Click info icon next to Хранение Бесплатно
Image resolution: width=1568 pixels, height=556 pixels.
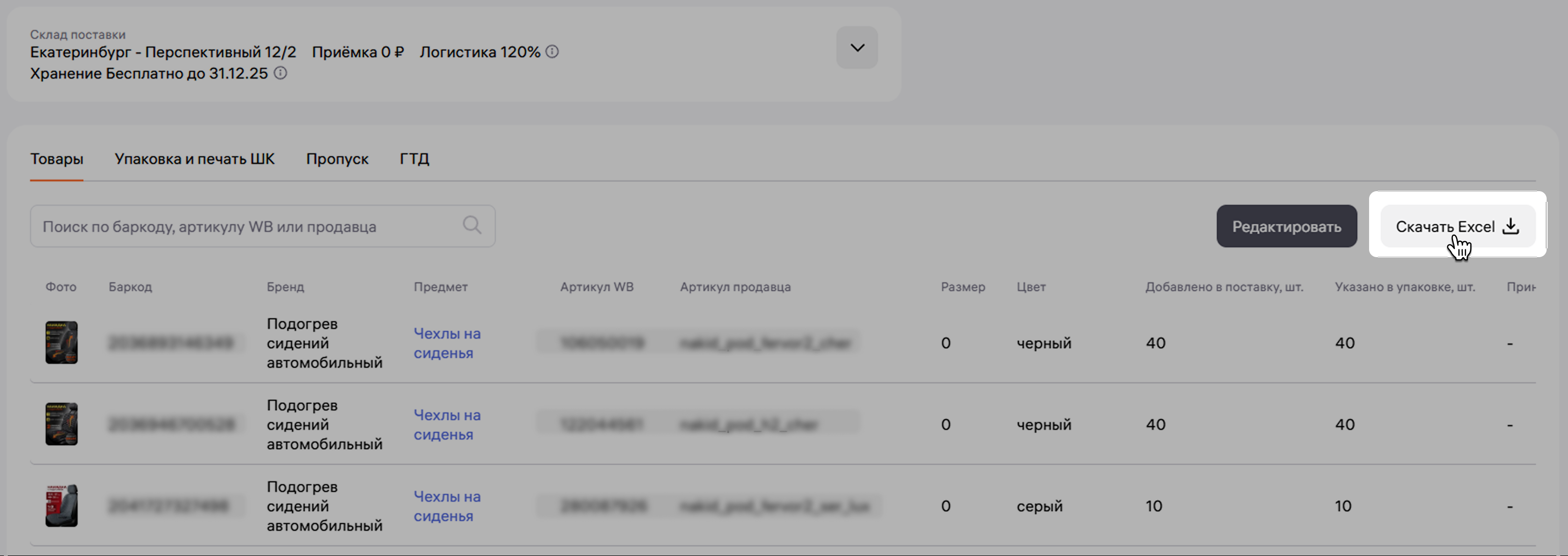(280, 73)
